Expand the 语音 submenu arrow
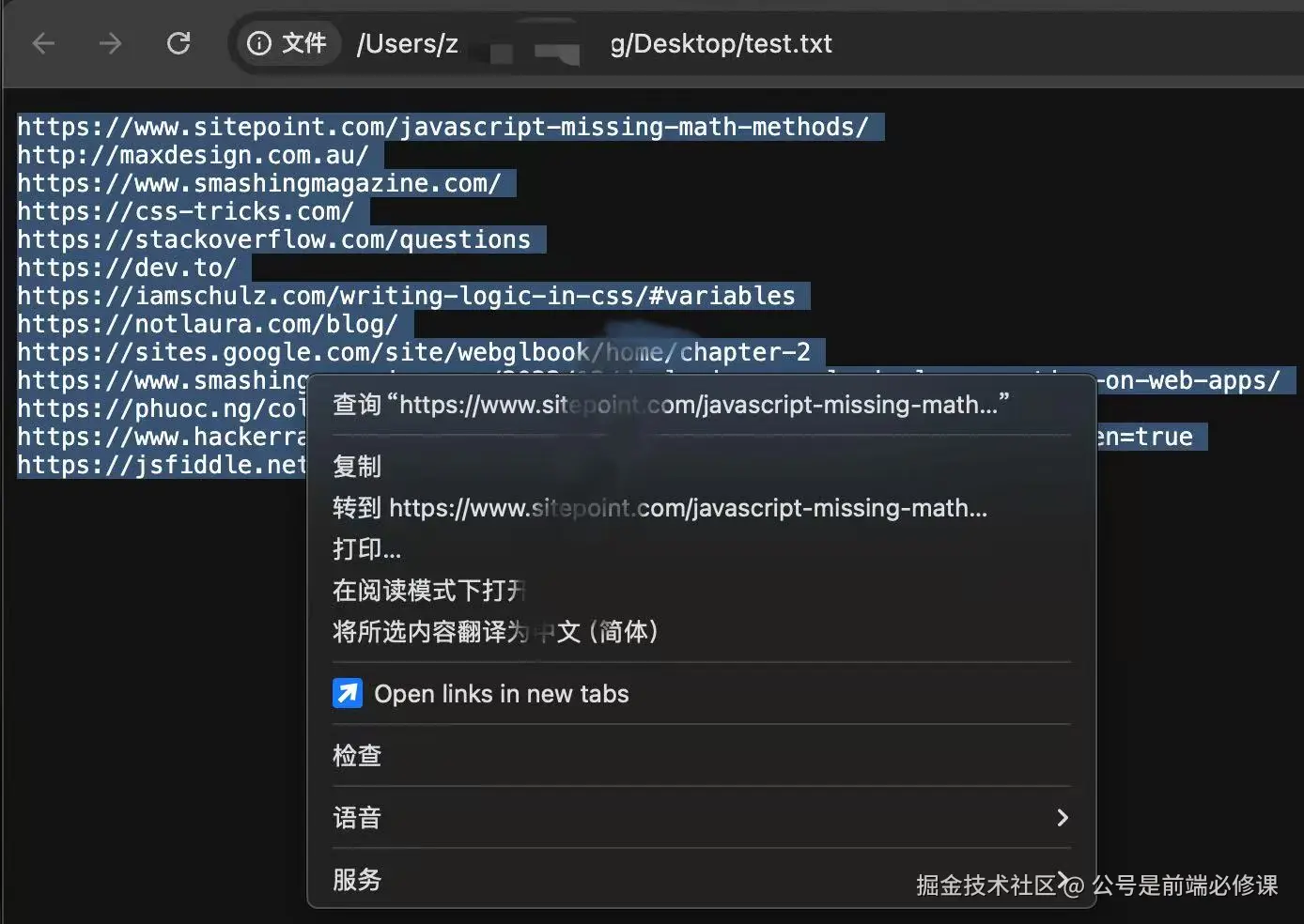1304x924 pixels. 1063,818
